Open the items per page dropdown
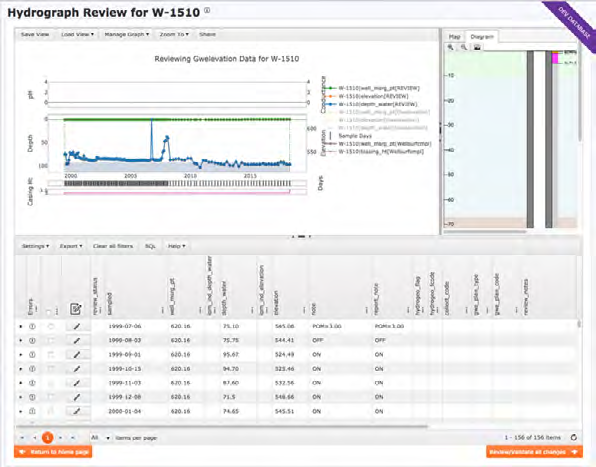 100,438
